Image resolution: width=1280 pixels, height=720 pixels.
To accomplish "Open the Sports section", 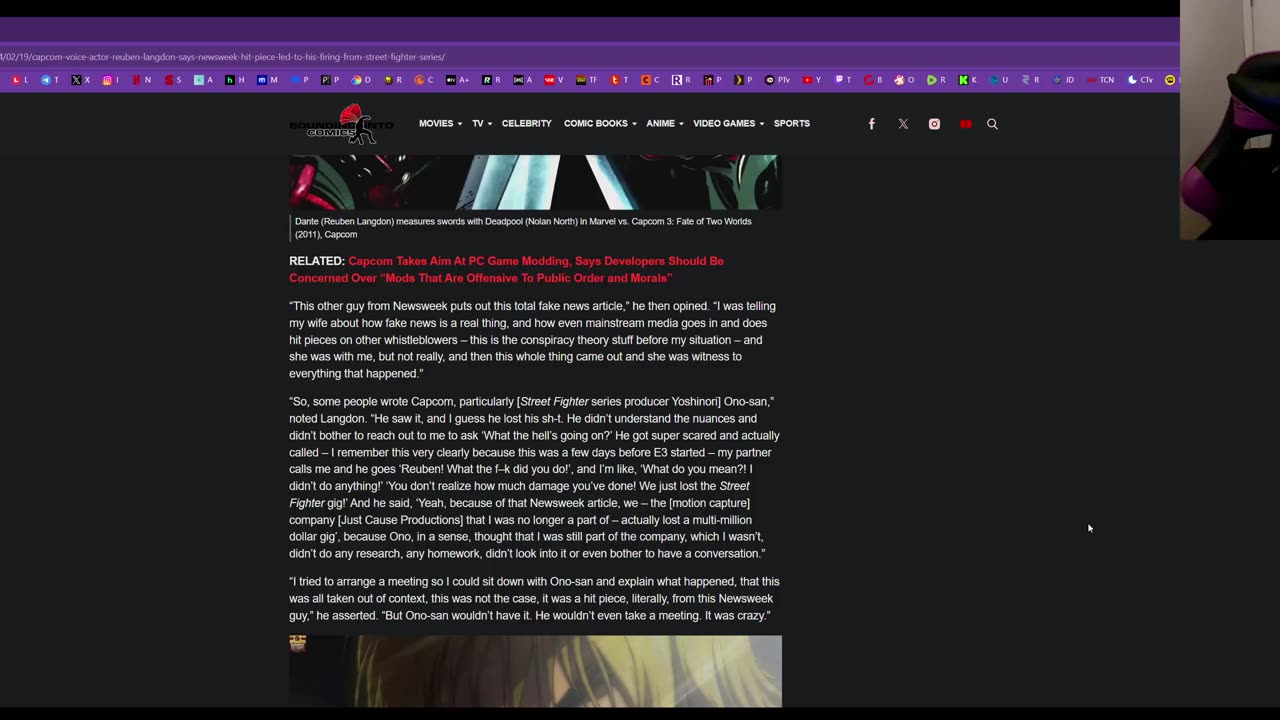I will pyautogui.click(x=792, y=124).
